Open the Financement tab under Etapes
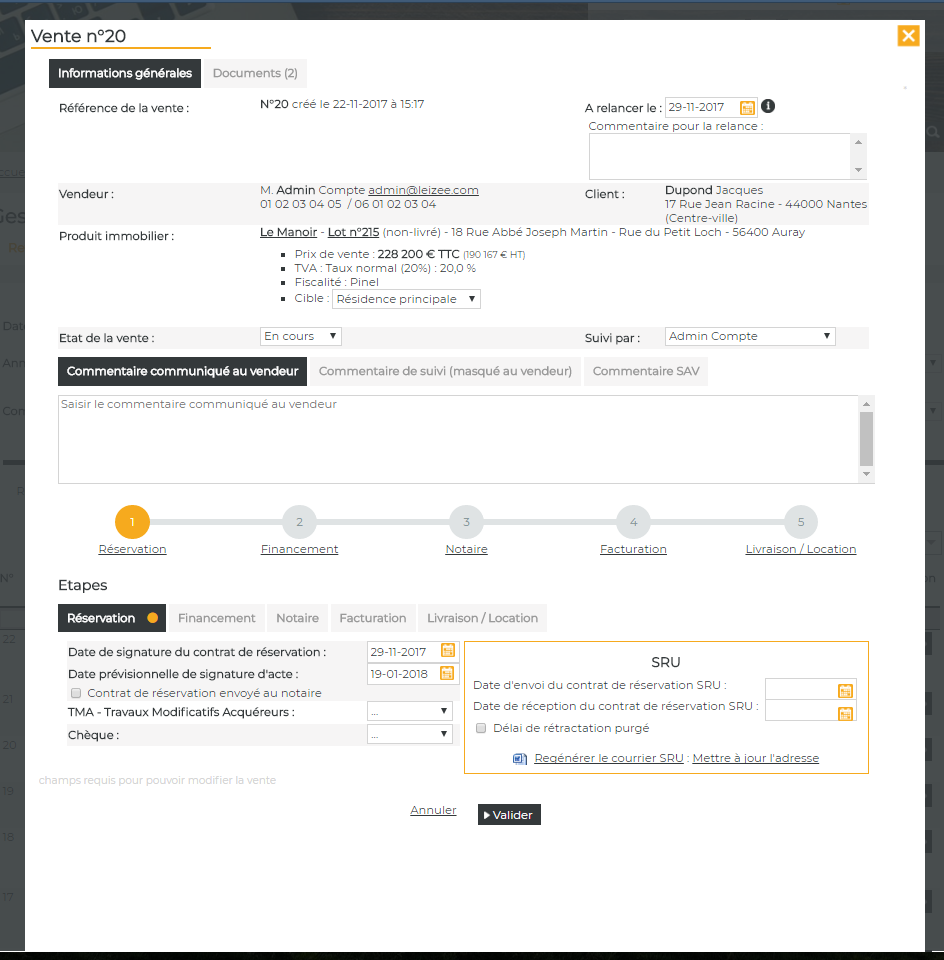The height and width of the screenshot is (960, 944). pyautogui.click(x=217, y=618)
